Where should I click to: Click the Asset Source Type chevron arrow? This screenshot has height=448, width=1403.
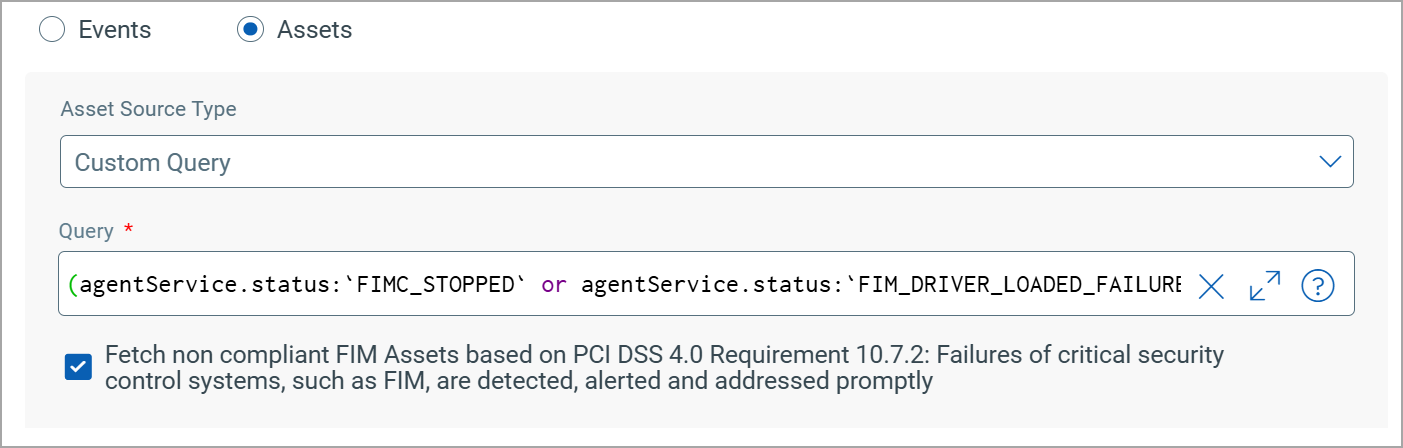tap(1329, 162)
